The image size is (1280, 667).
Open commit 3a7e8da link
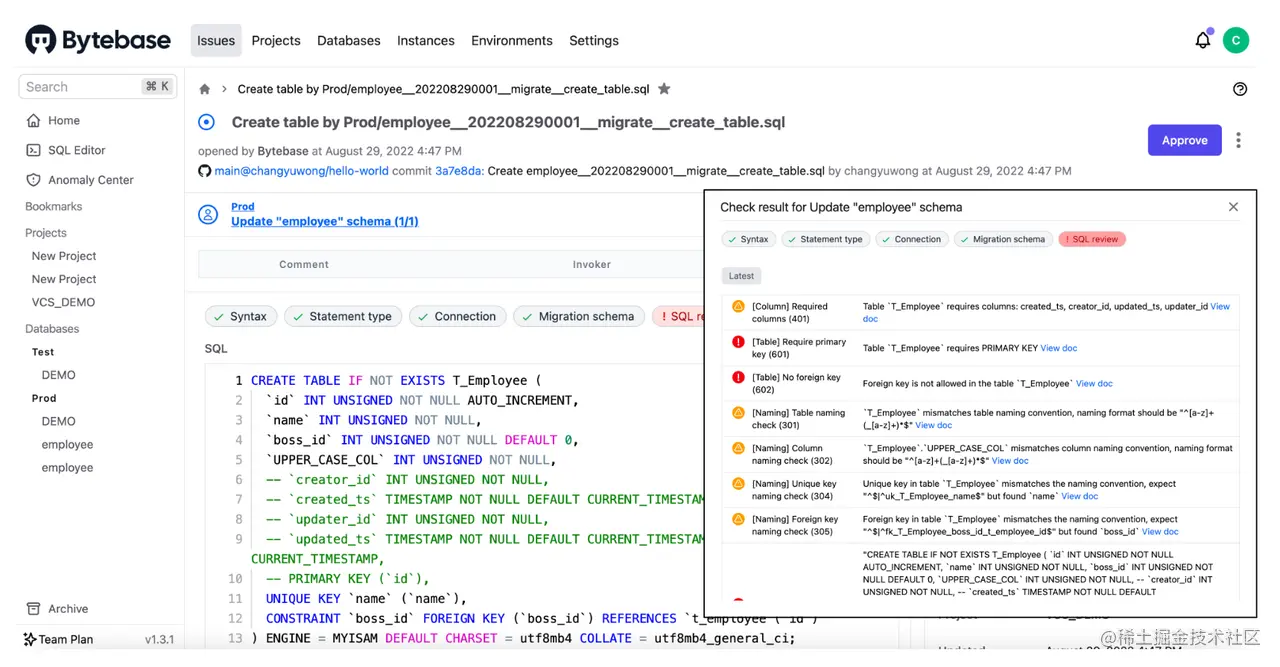(x=457, y=171)
